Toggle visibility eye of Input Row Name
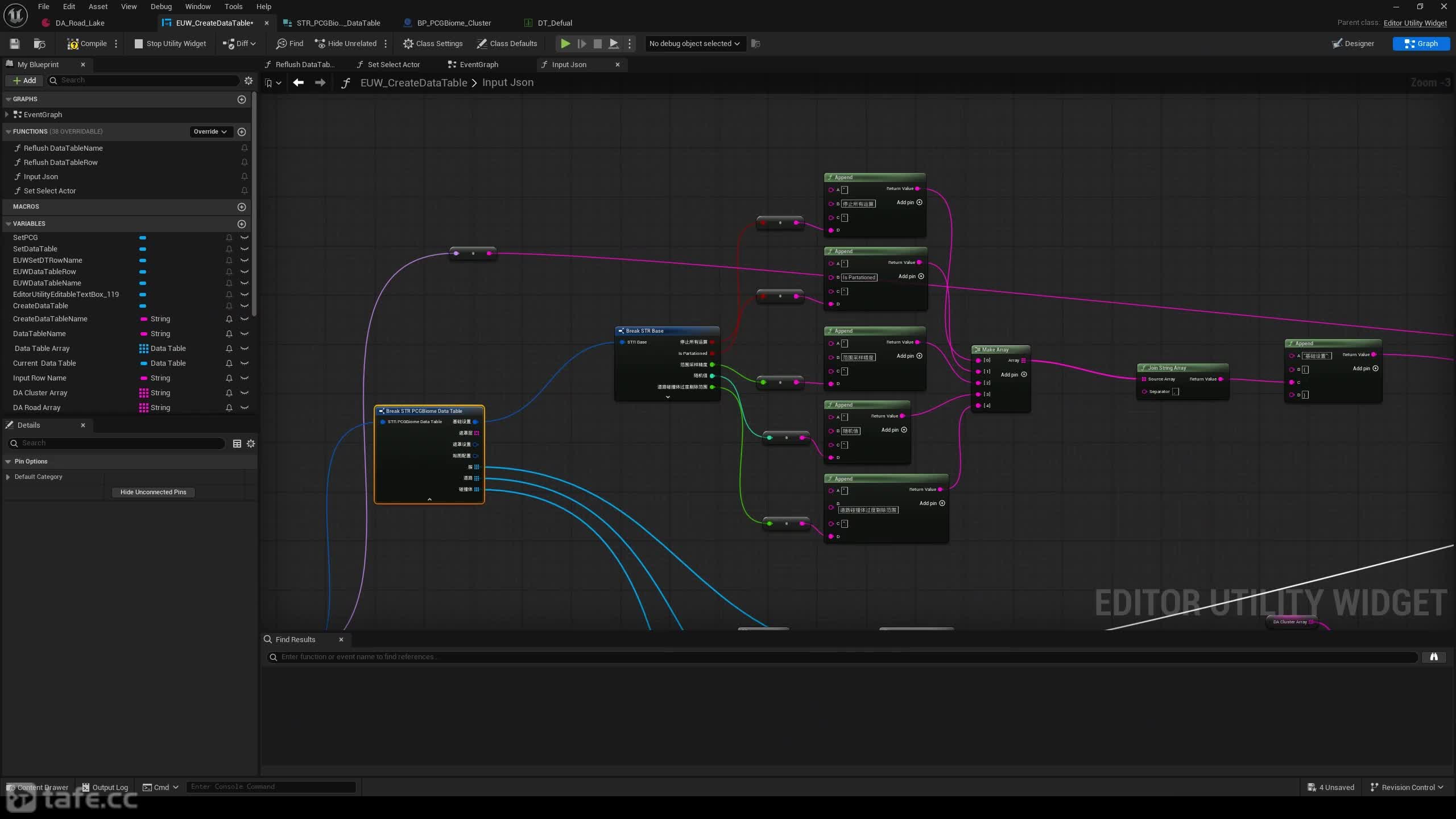Screen dimensions: 1456x819 point(245,378)
